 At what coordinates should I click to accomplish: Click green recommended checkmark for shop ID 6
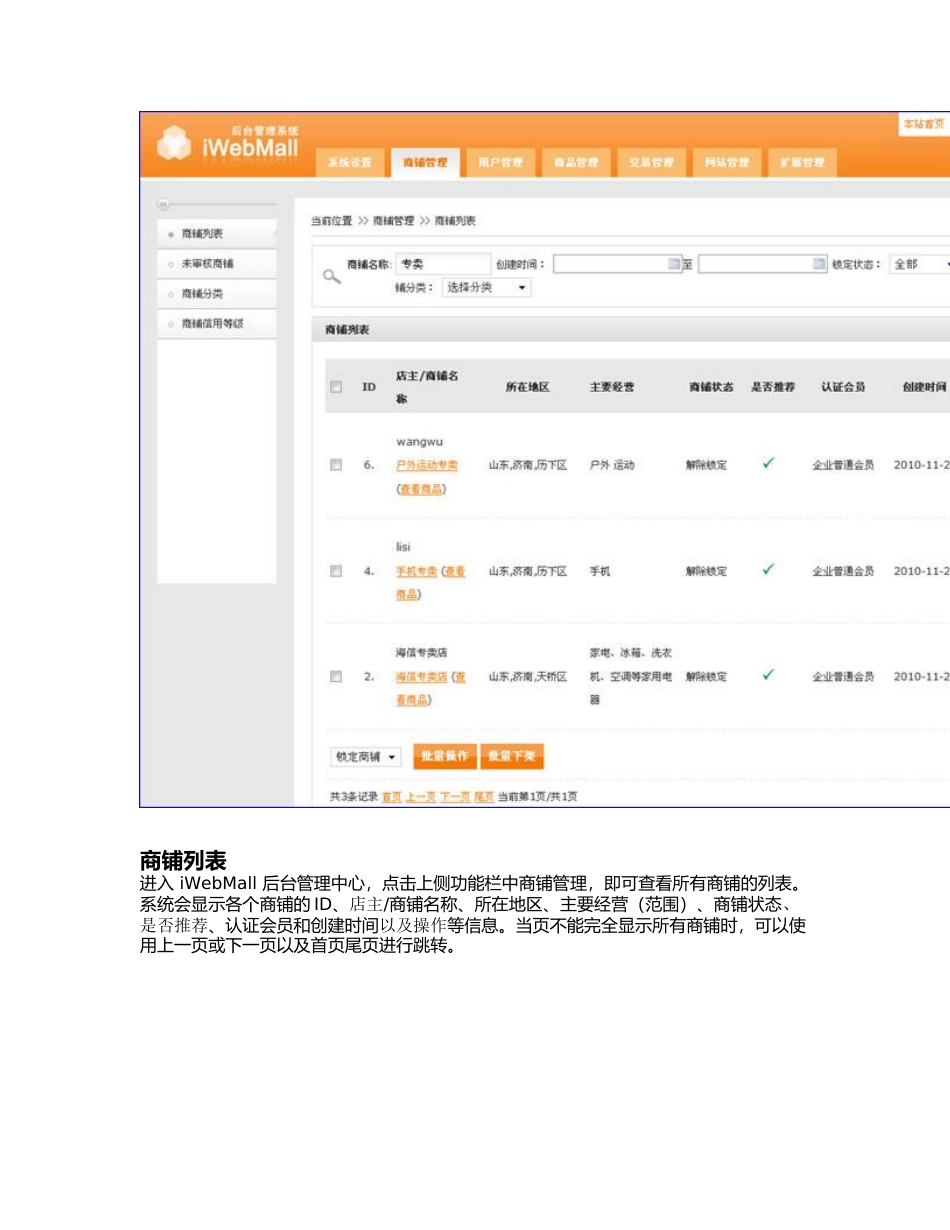click(768, 463)
